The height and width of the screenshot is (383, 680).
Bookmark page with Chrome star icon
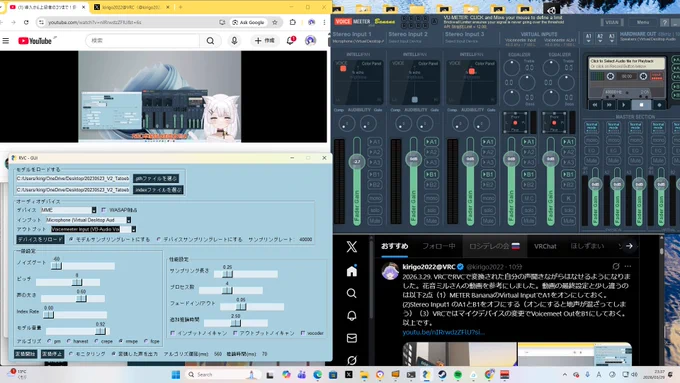275,22
